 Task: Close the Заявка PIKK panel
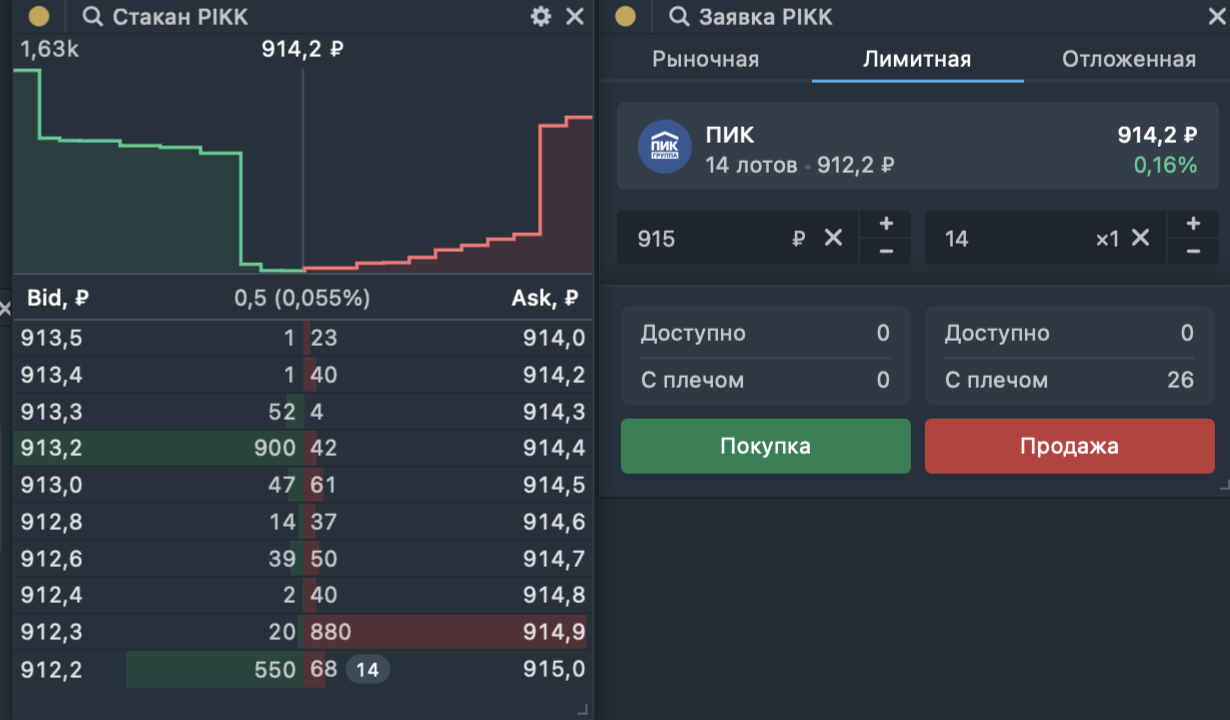(1219, 16)
